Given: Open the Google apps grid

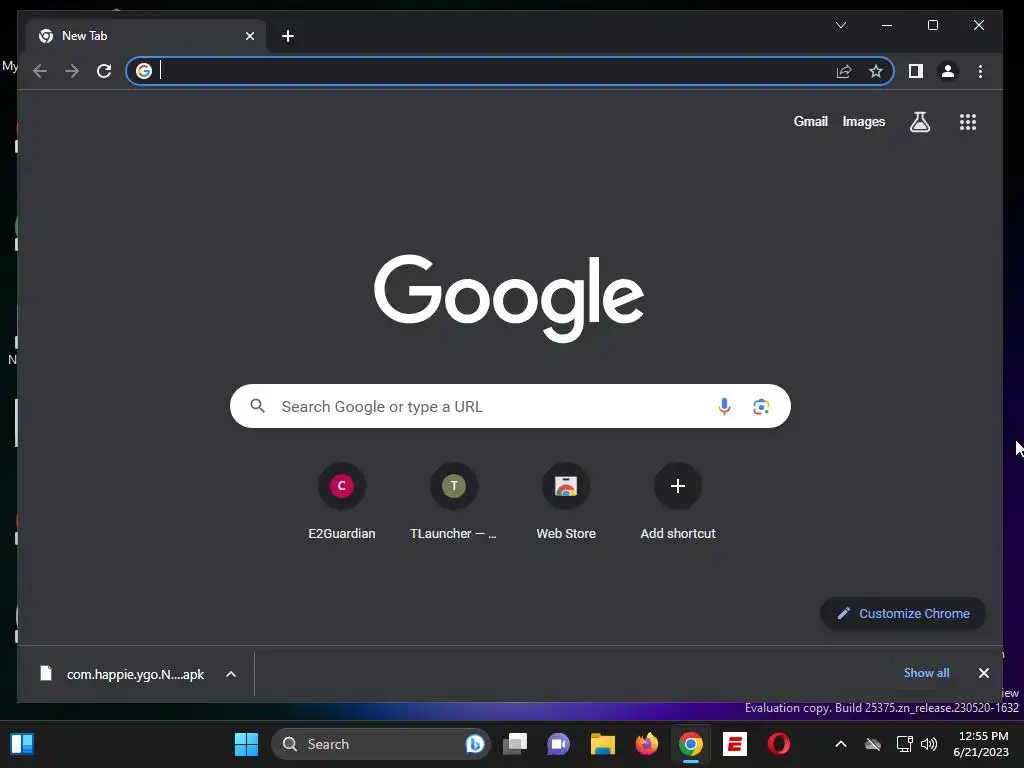Looking at the screenshot, I should click(968, 121).
